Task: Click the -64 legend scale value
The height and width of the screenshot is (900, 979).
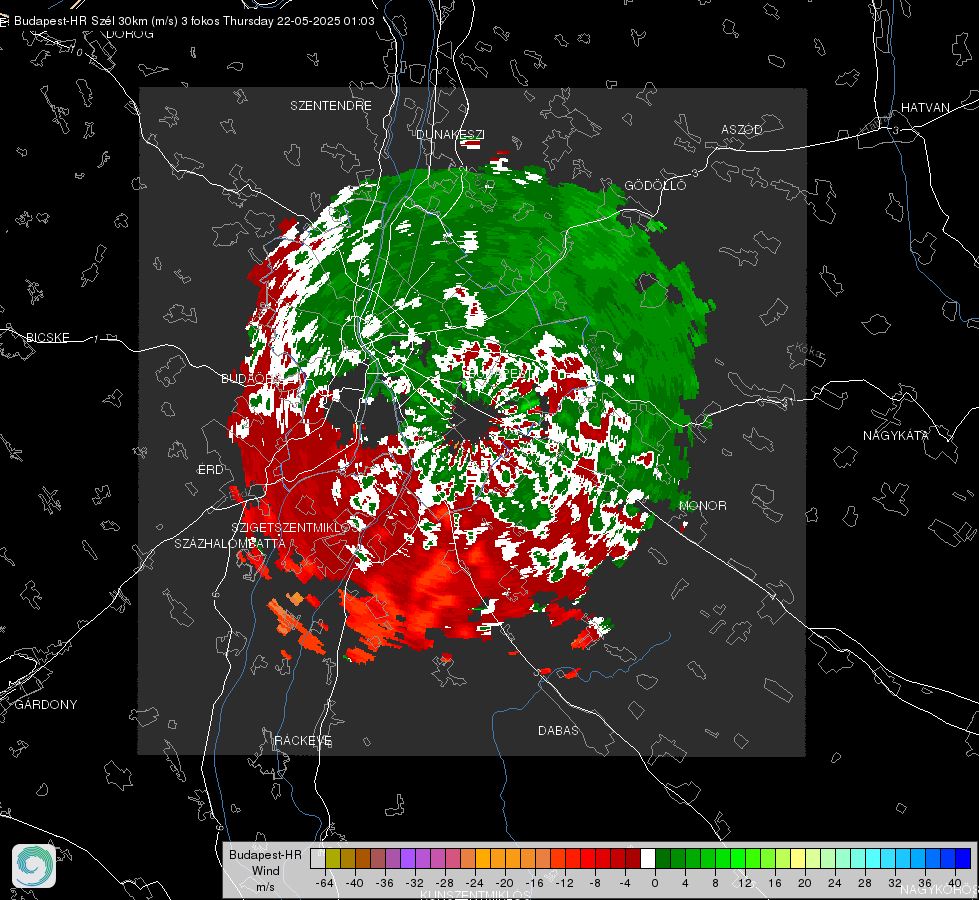Action: tap(325, 884)
